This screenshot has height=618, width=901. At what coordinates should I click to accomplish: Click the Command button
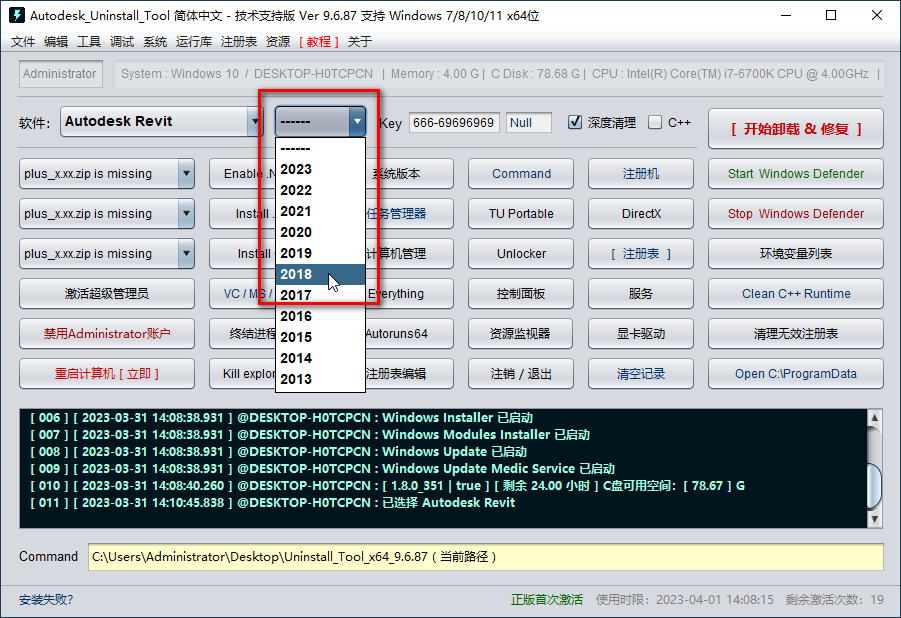point(521,174)
